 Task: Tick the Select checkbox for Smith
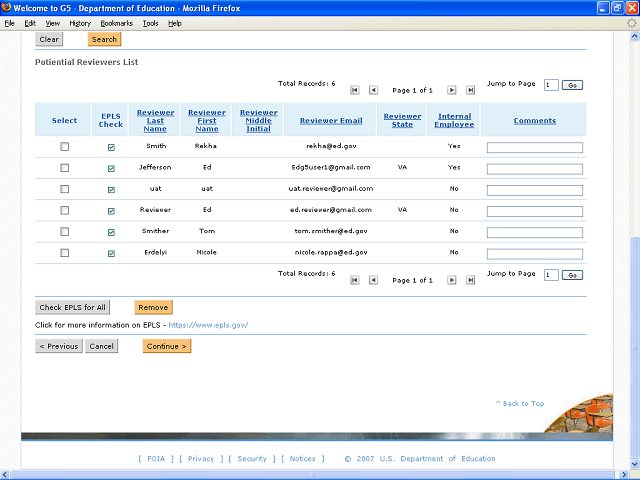tap(65, 147)
